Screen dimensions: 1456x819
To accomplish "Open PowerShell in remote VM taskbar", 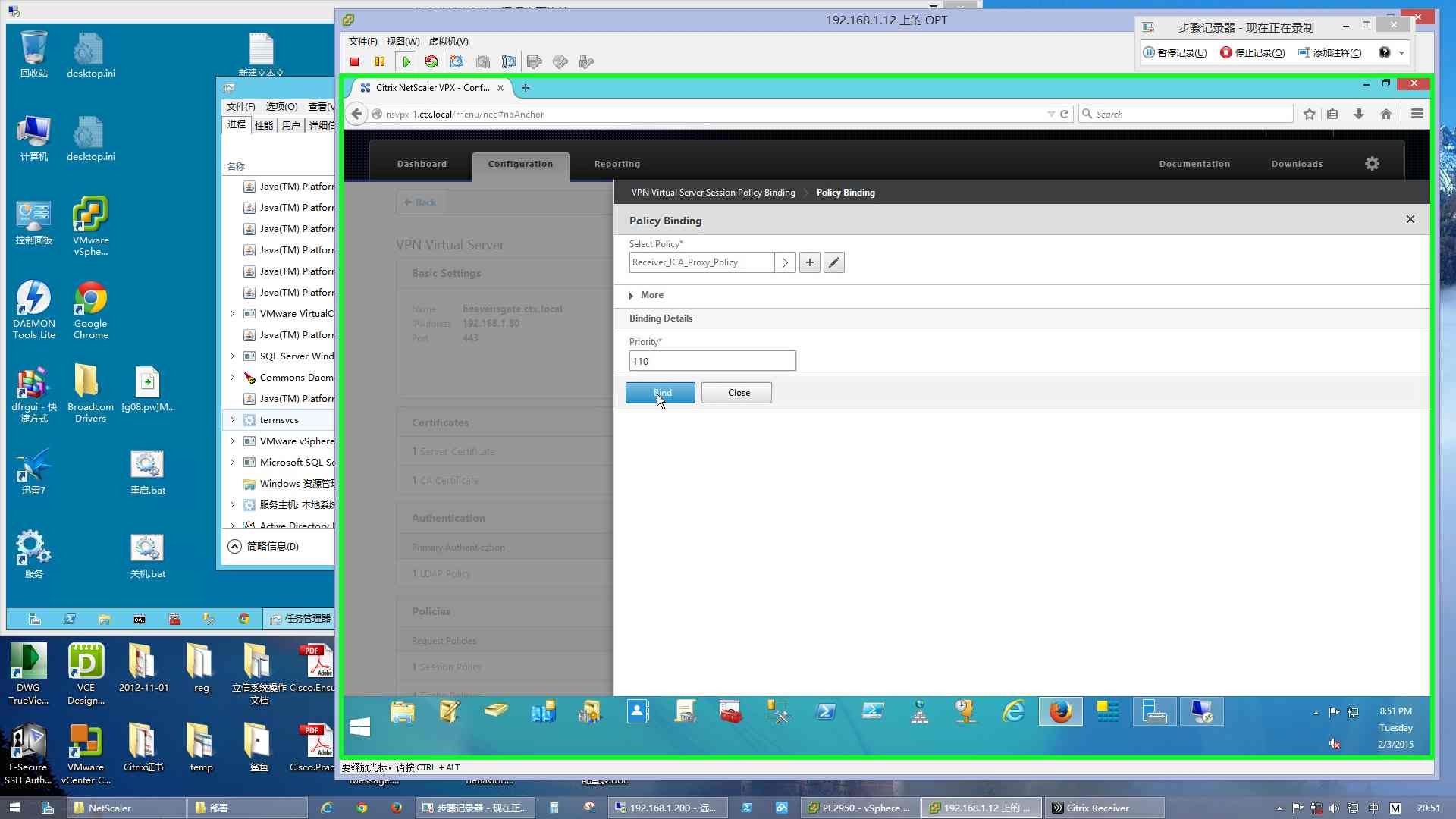I will [825, 712].
